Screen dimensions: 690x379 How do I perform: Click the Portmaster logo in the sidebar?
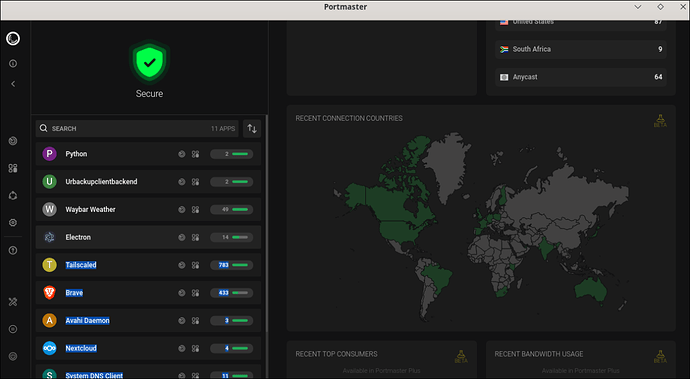(13, 38)
